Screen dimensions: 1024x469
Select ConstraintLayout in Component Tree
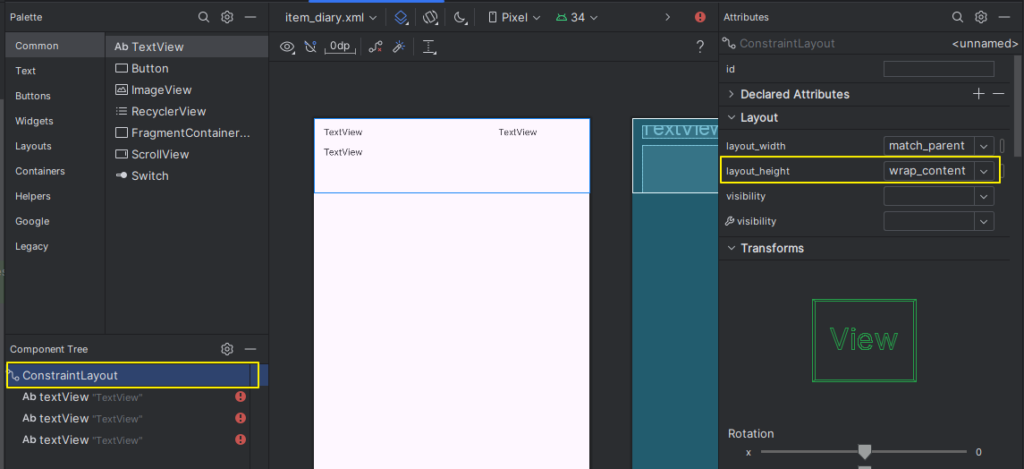(137, 376)
